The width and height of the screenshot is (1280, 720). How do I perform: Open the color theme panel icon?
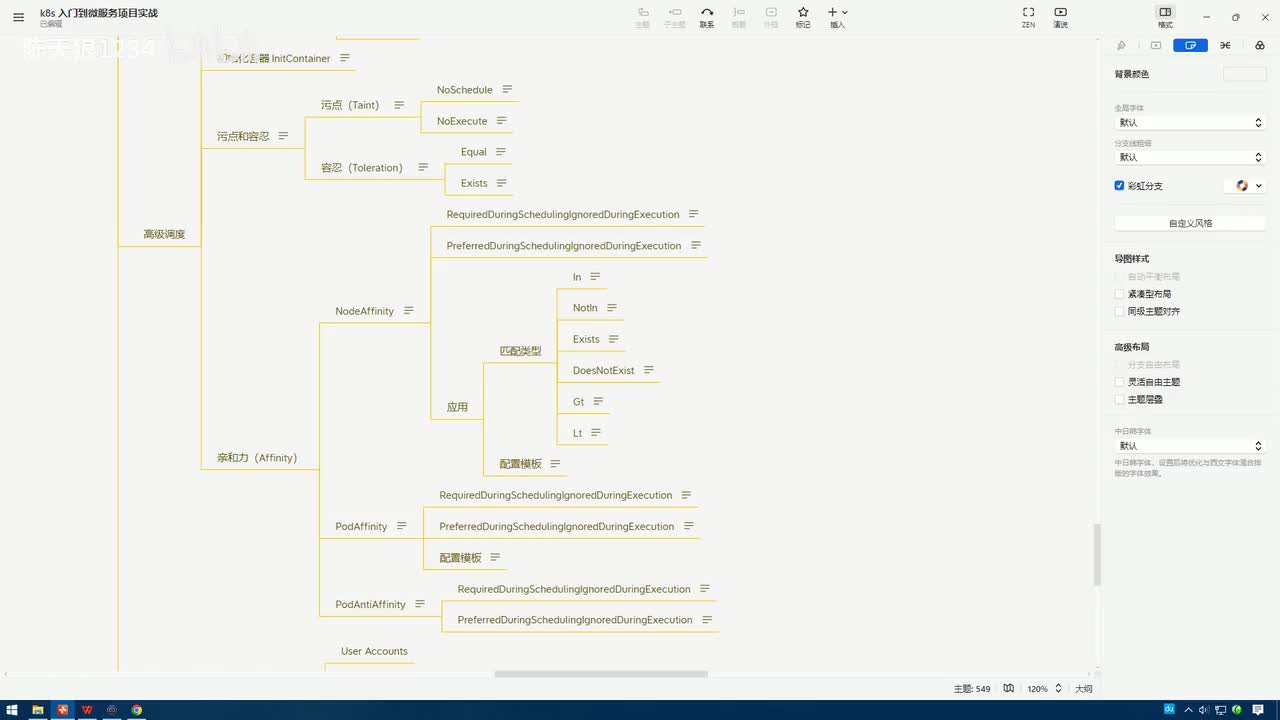1259,45
